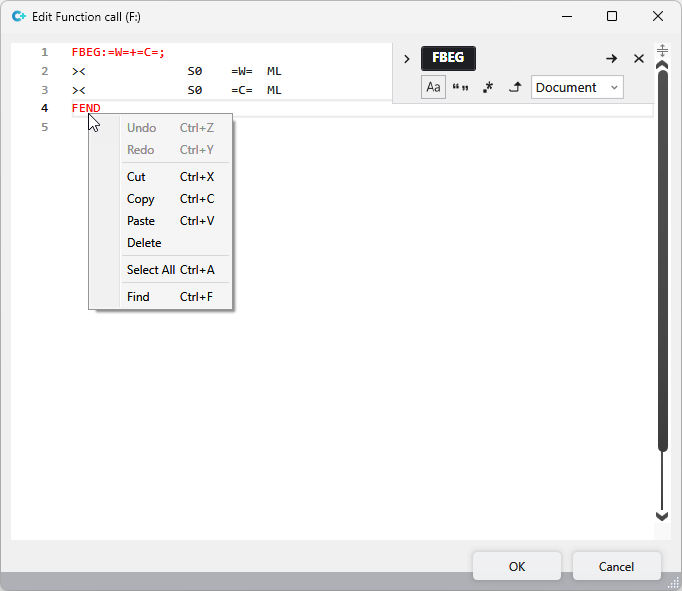Open the Document search scope dropdown
Viewport: 682px width, 591px height.
(x=577, y=88)
